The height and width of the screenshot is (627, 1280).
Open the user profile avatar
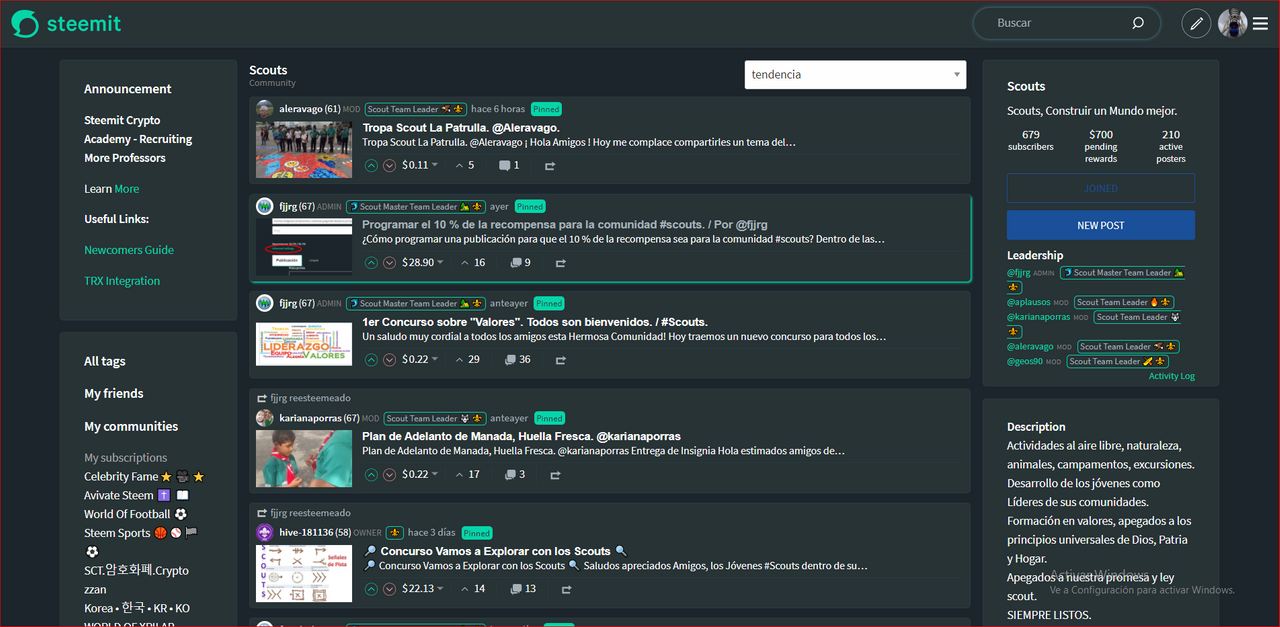[x=1232, y=23]
